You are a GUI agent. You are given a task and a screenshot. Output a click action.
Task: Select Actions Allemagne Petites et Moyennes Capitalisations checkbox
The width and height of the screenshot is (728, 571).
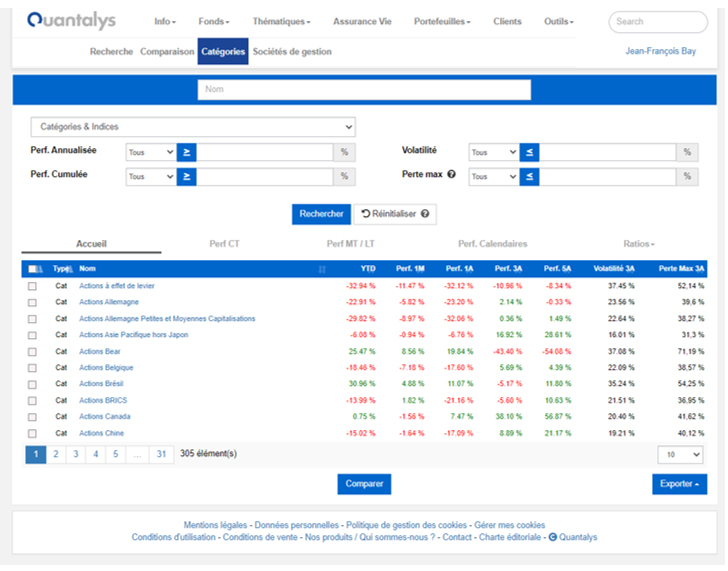point(32,319)
